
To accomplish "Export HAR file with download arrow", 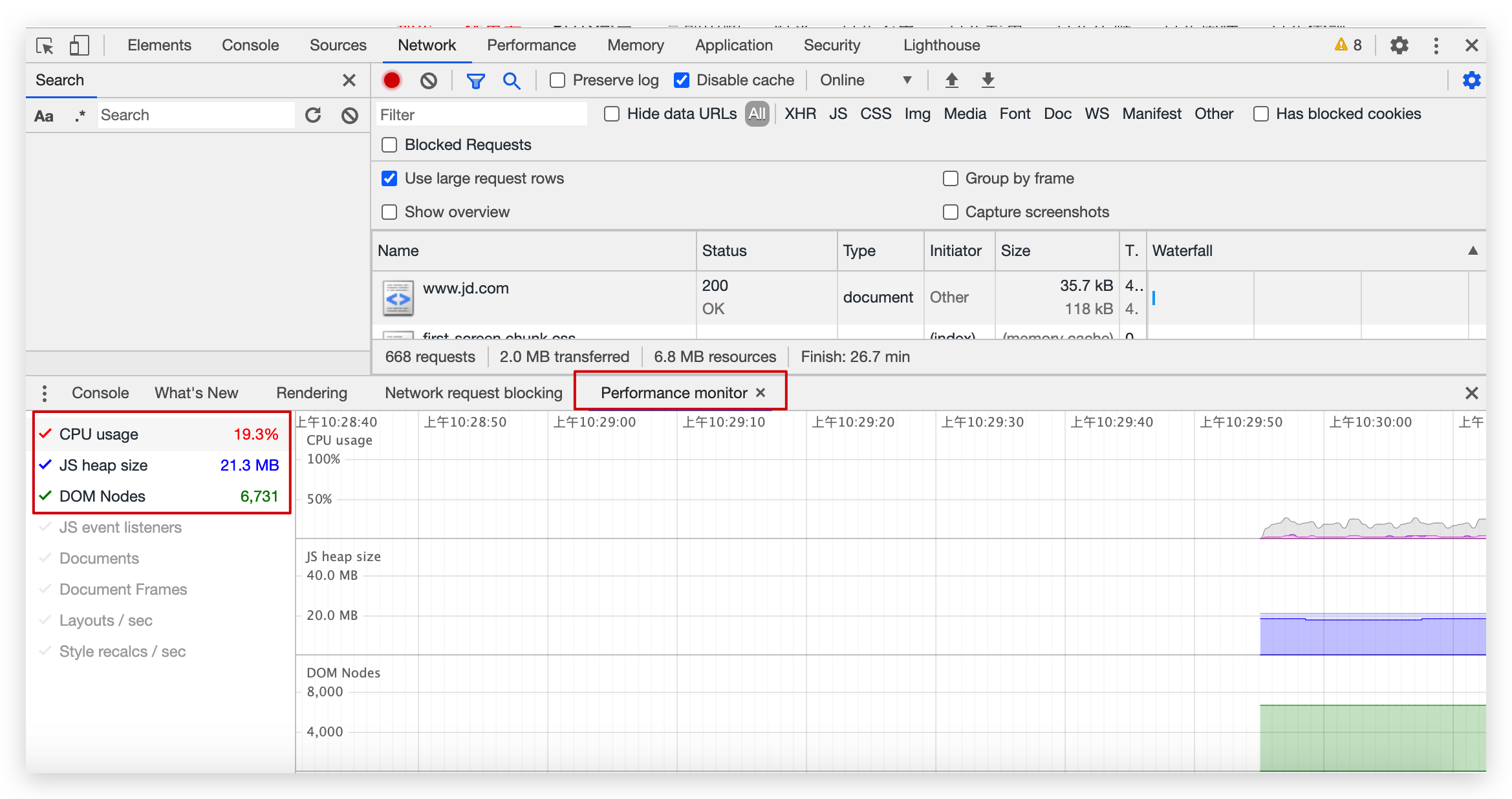I will point(988,80).
